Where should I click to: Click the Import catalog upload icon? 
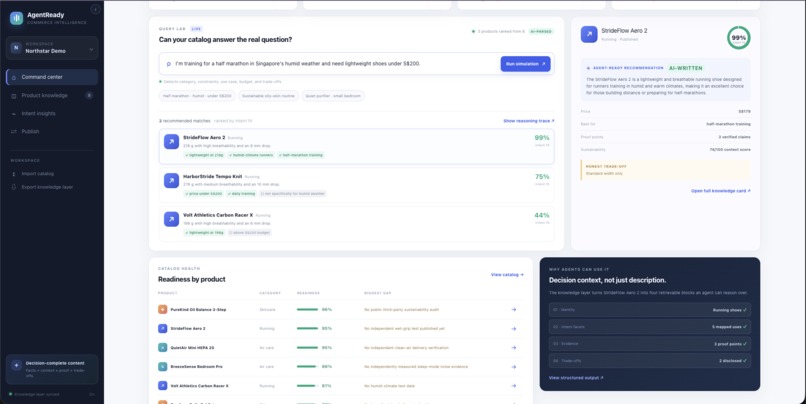14,174
